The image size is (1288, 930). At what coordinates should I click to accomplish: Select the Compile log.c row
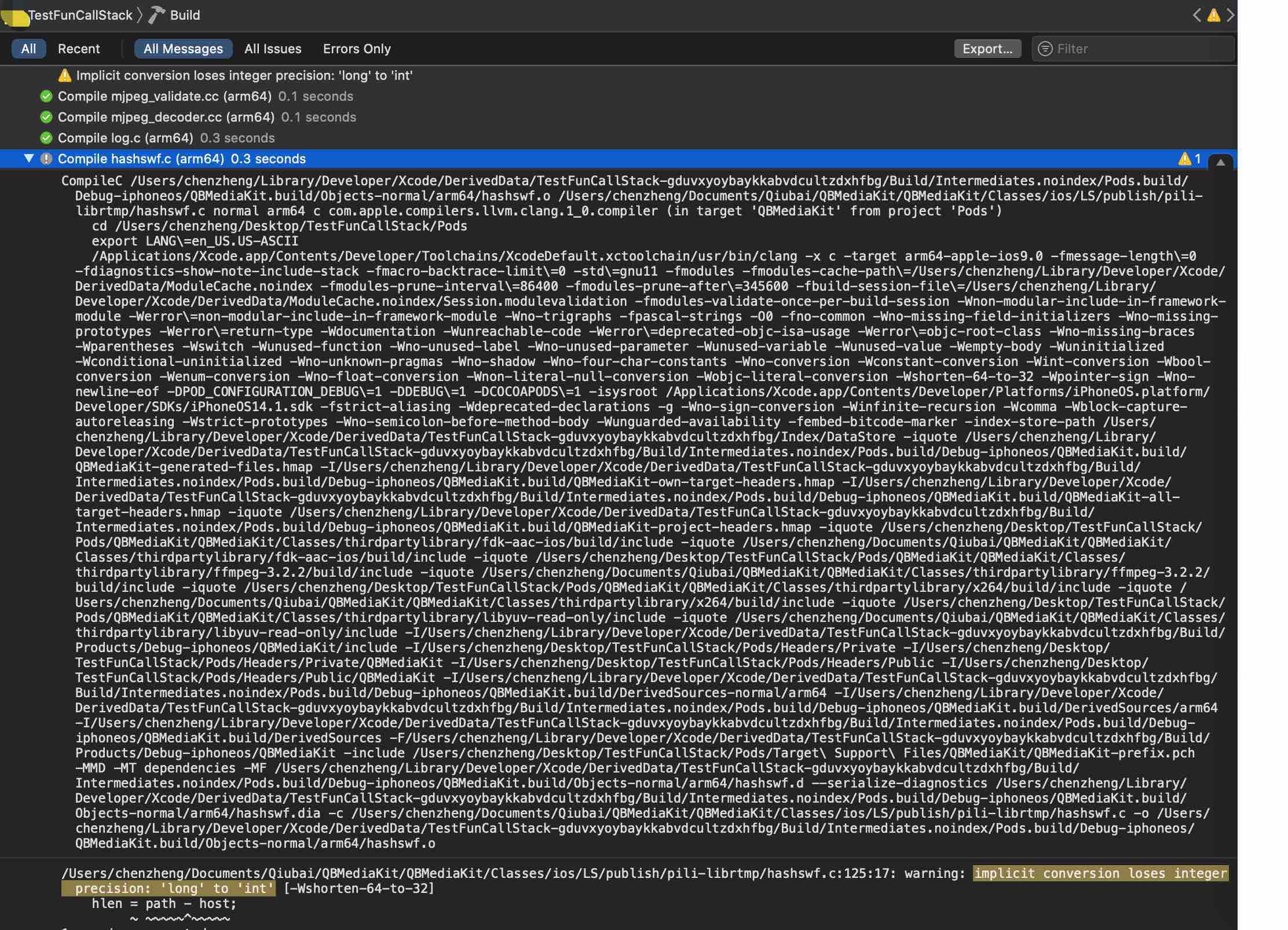point(619,138)
